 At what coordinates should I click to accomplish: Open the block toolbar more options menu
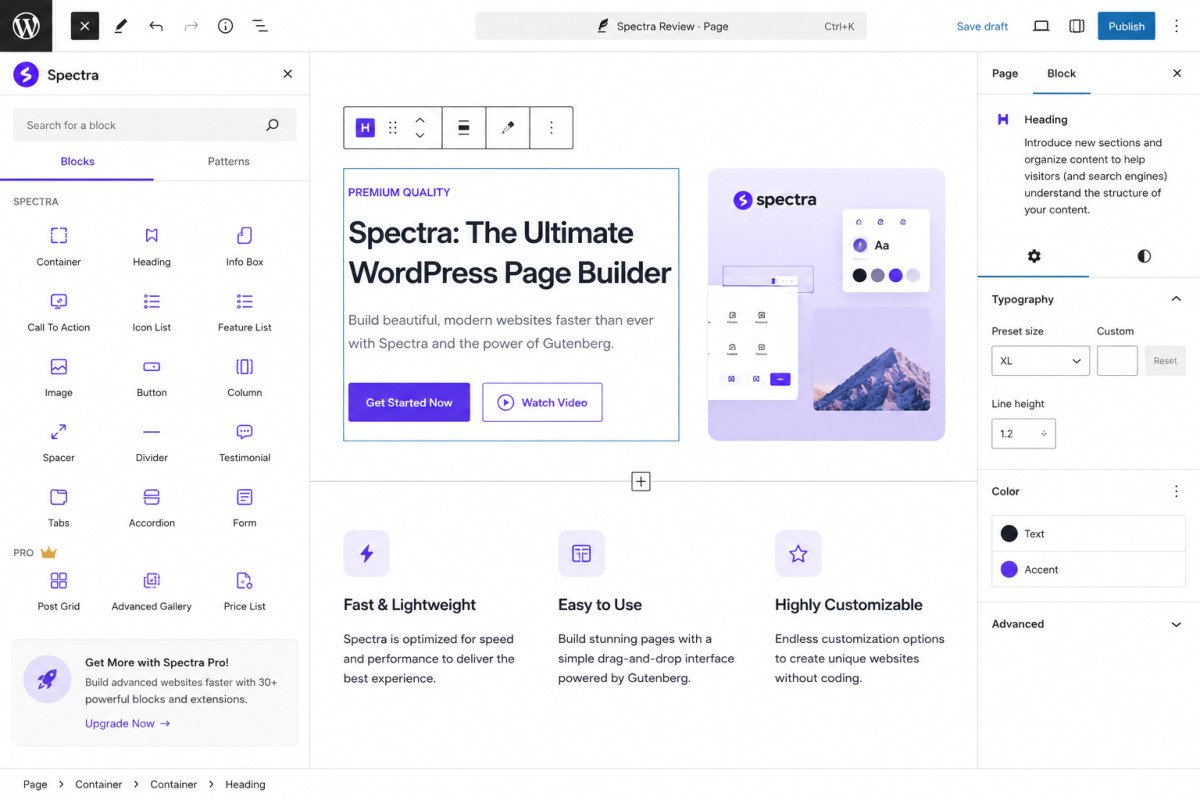(x=551, y=128)
